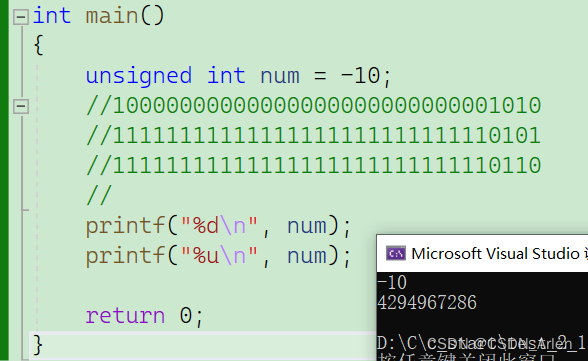Click the comment ending in 110110

(x=314, y=166)
